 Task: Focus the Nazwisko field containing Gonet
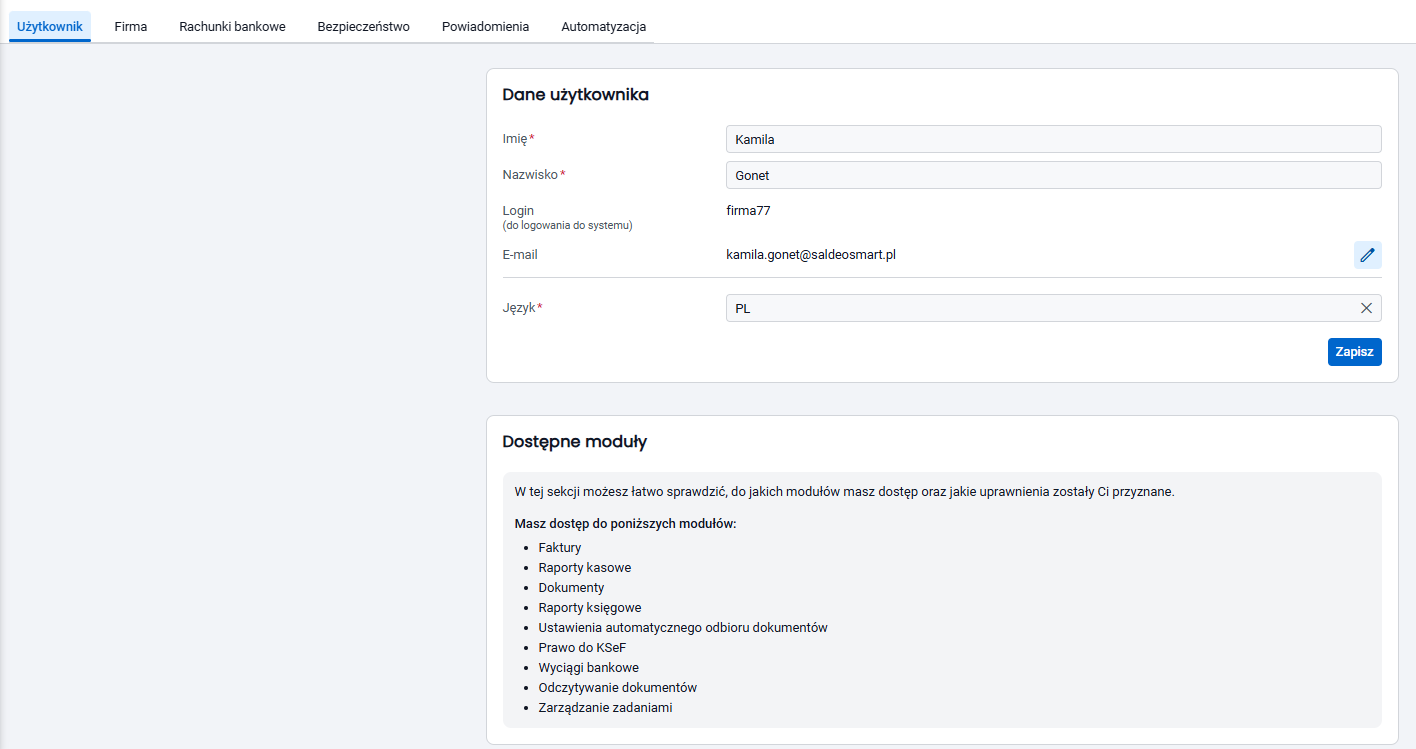[x=1053, y=175]
